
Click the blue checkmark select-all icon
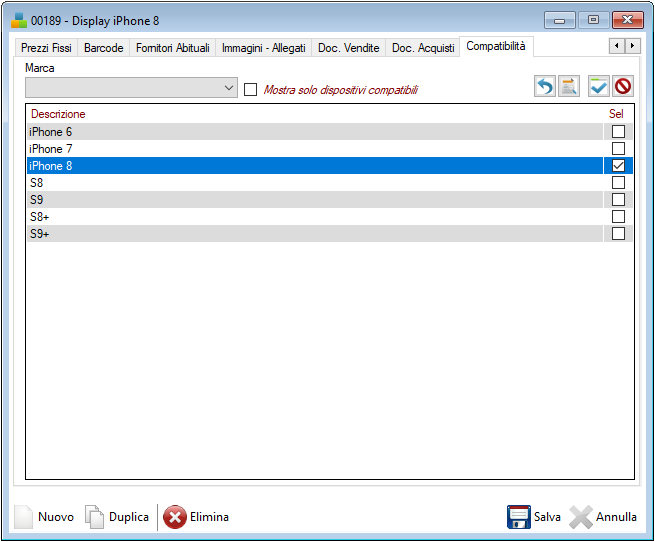(x=599, y=87)
